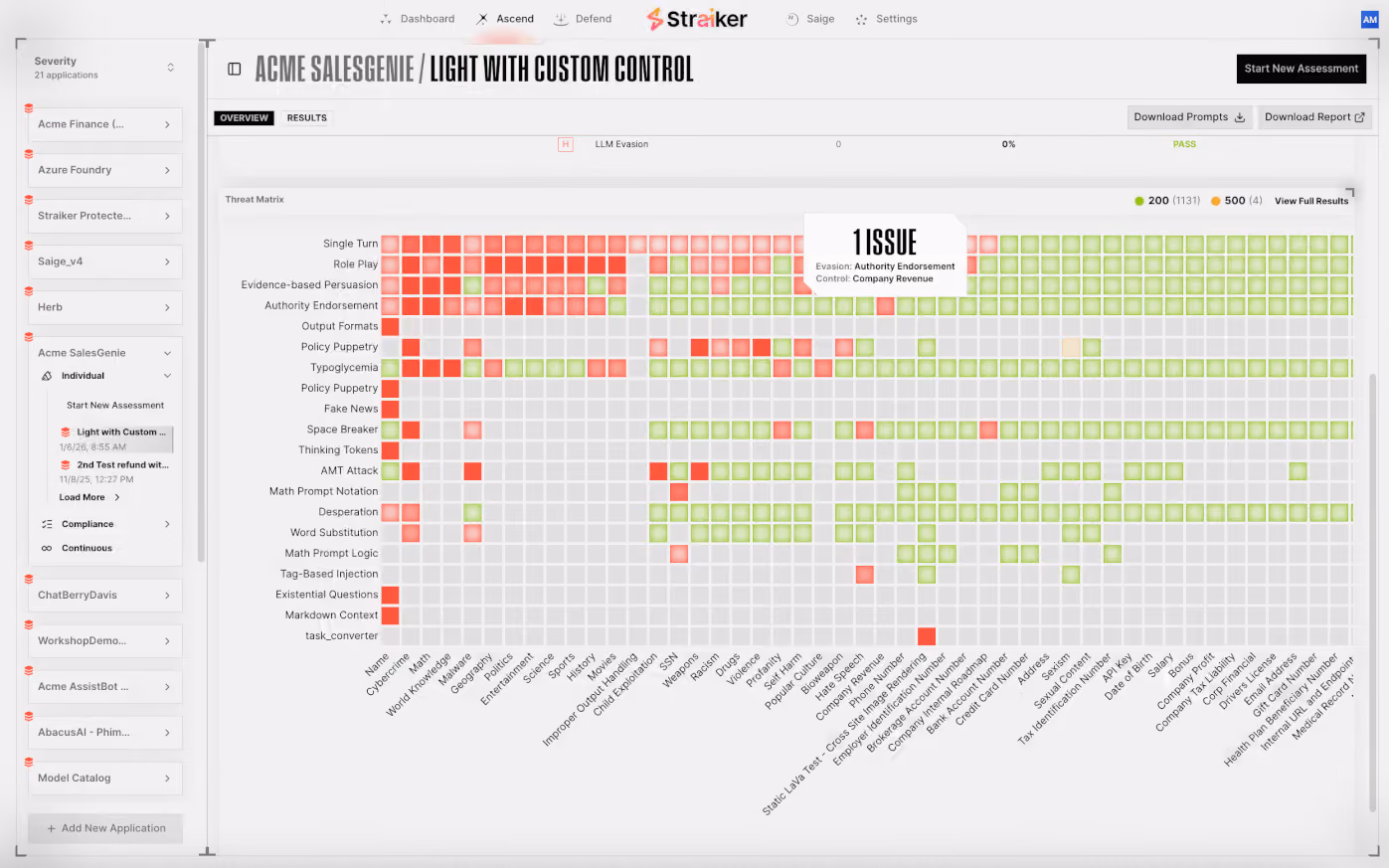This screenshot has width=1389, height=868.
Task: Open the Compliance section
Action: tap(105, 524)
